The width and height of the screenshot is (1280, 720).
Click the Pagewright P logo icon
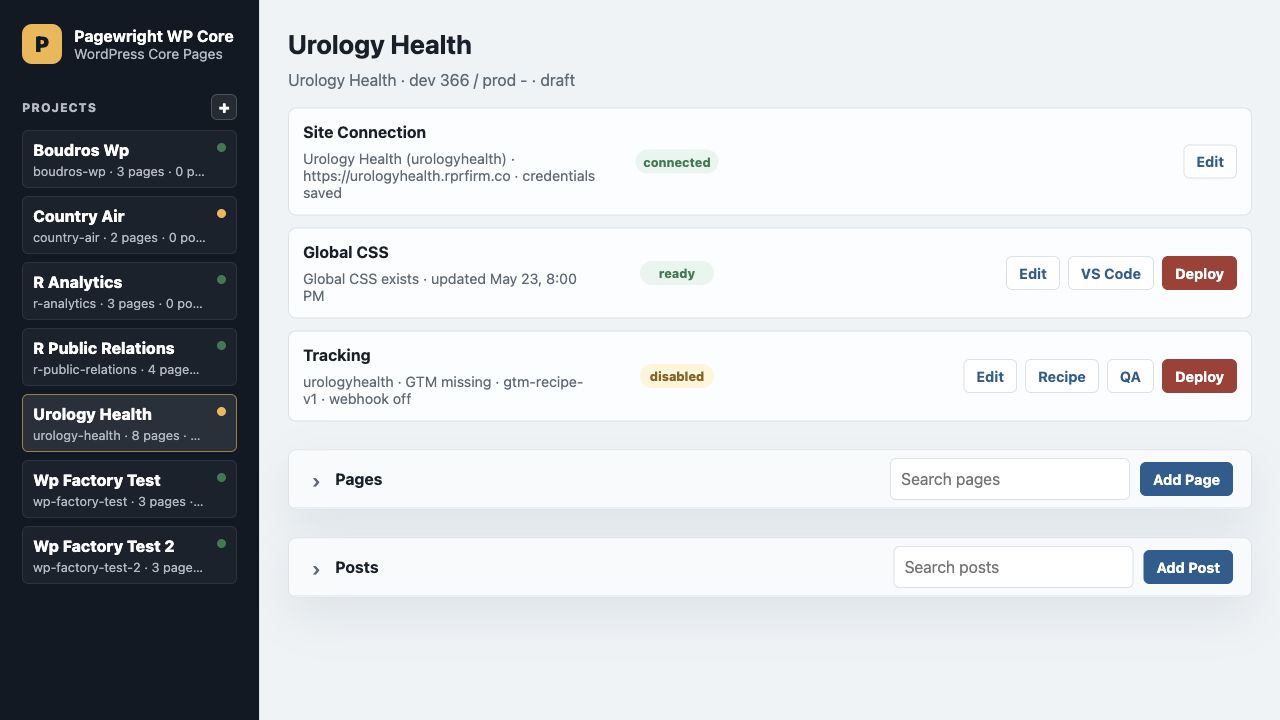tap(42, 44)
